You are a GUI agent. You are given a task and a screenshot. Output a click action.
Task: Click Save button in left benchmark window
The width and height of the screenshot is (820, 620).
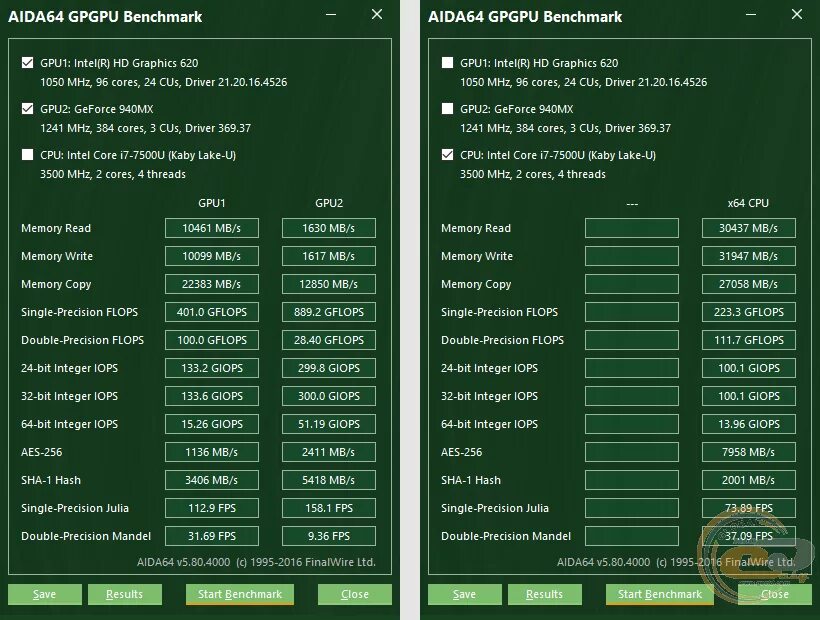(x=44, y=594)
